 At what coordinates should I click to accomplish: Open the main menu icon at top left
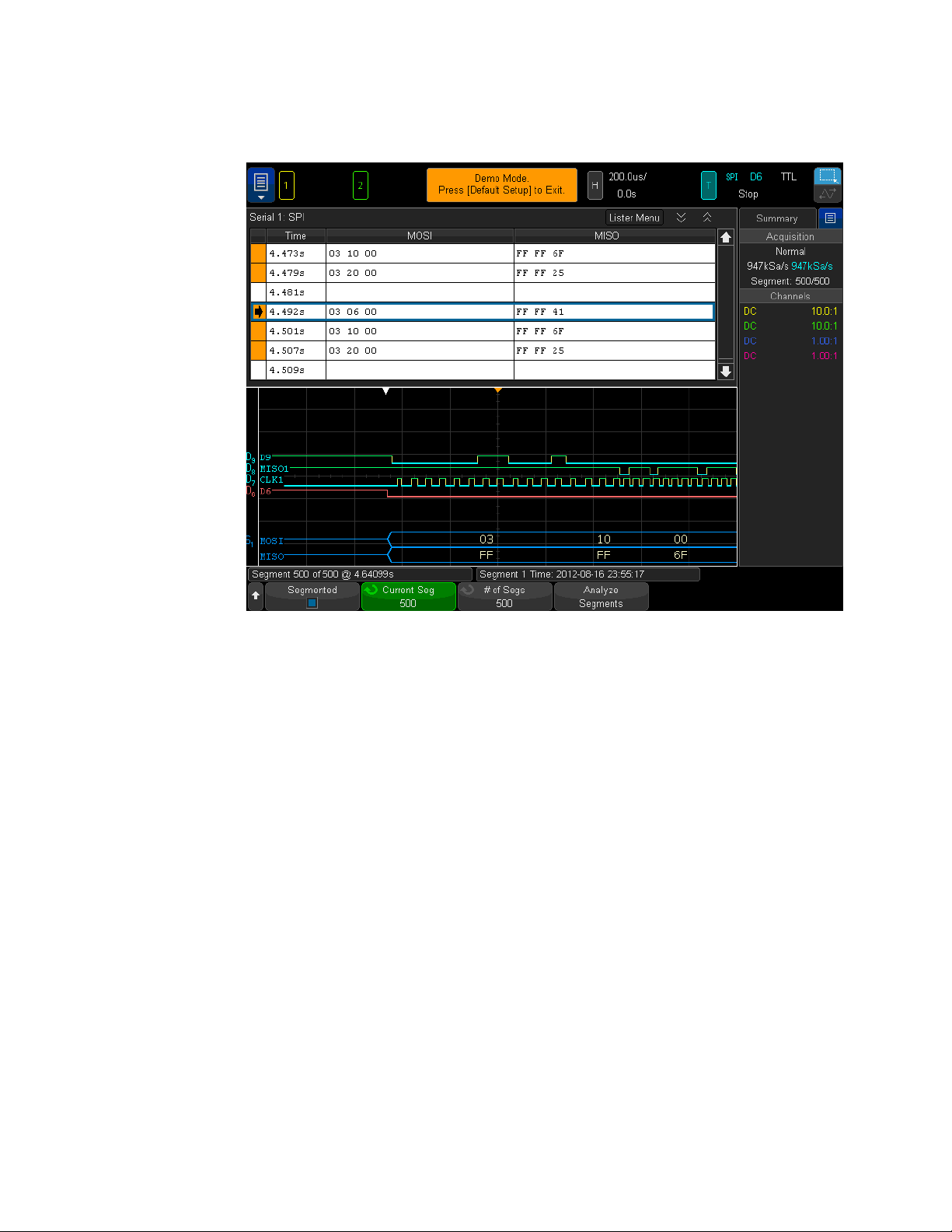[261, 185]
